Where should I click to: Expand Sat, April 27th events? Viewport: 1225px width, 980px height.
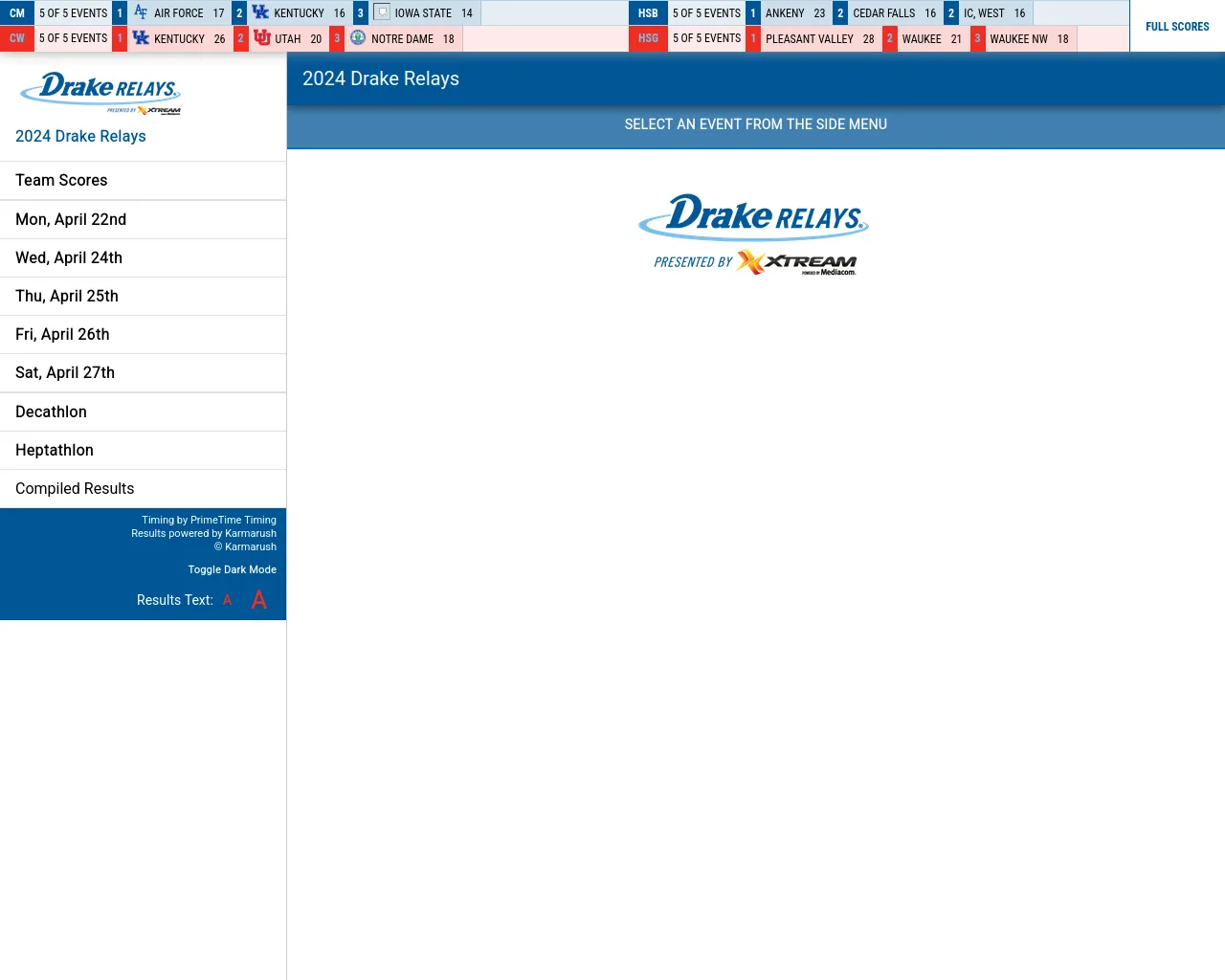pyautogui.click(x=144, y=373)
